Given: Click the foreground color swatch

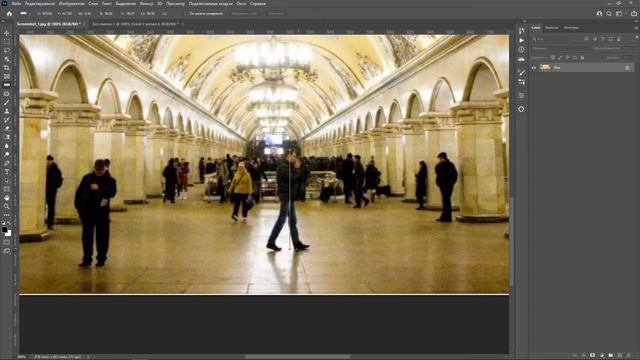Looking at the screenshot, I should click(5, 230).
